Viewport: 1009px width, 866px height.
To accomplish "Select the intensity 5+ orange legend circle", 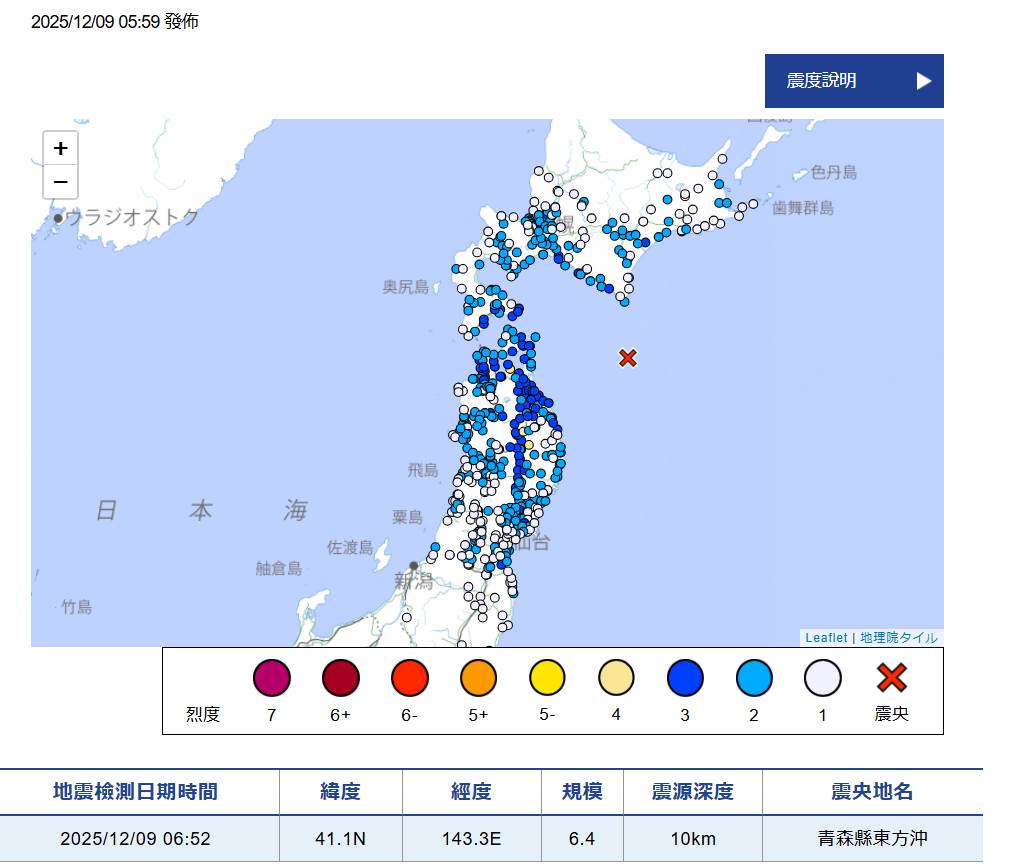I will pos(478,679).
